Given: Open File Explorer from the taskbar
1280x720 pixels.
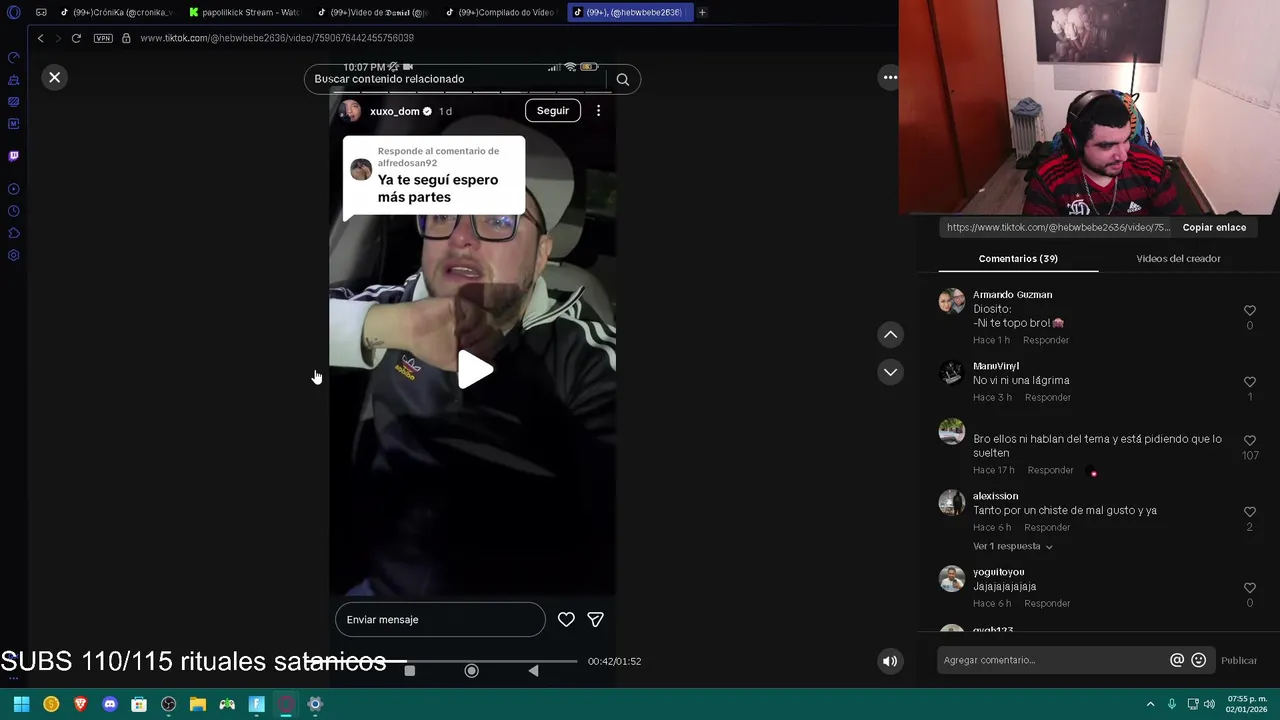Looking at the screenshot, I should click(x=198, y=704).
